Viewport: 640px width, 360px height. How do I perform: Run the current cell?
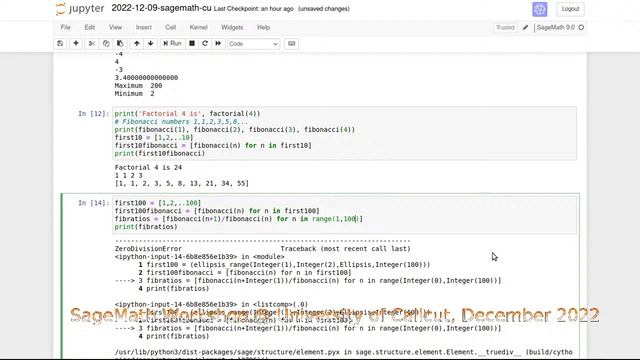(x=172, y=44)
